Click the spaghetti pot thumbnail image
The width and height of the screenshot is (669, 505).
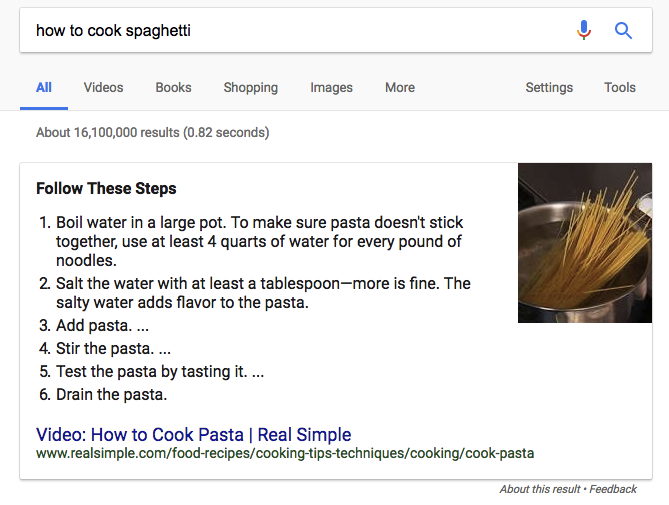(585, 243)
